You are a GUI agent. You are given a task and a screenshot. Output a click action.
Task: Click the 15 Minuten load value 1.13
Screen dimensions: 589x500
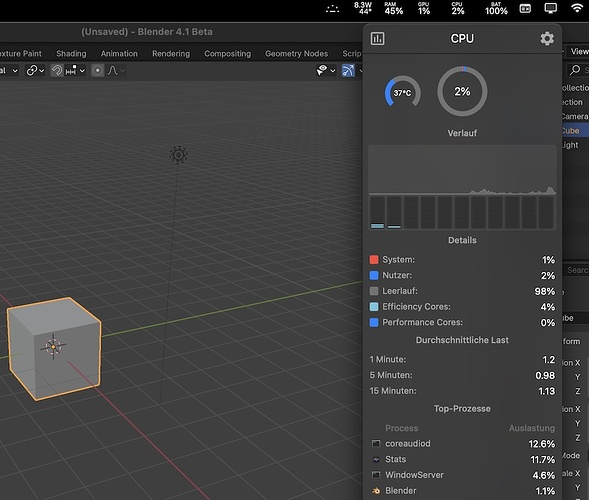pos(547,391)
